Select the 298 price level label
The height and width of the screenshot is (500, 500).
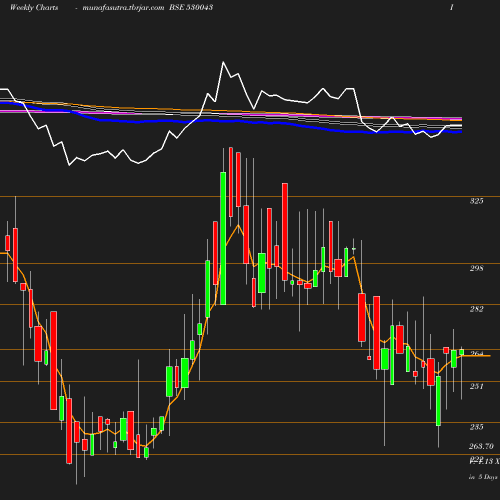476,268
